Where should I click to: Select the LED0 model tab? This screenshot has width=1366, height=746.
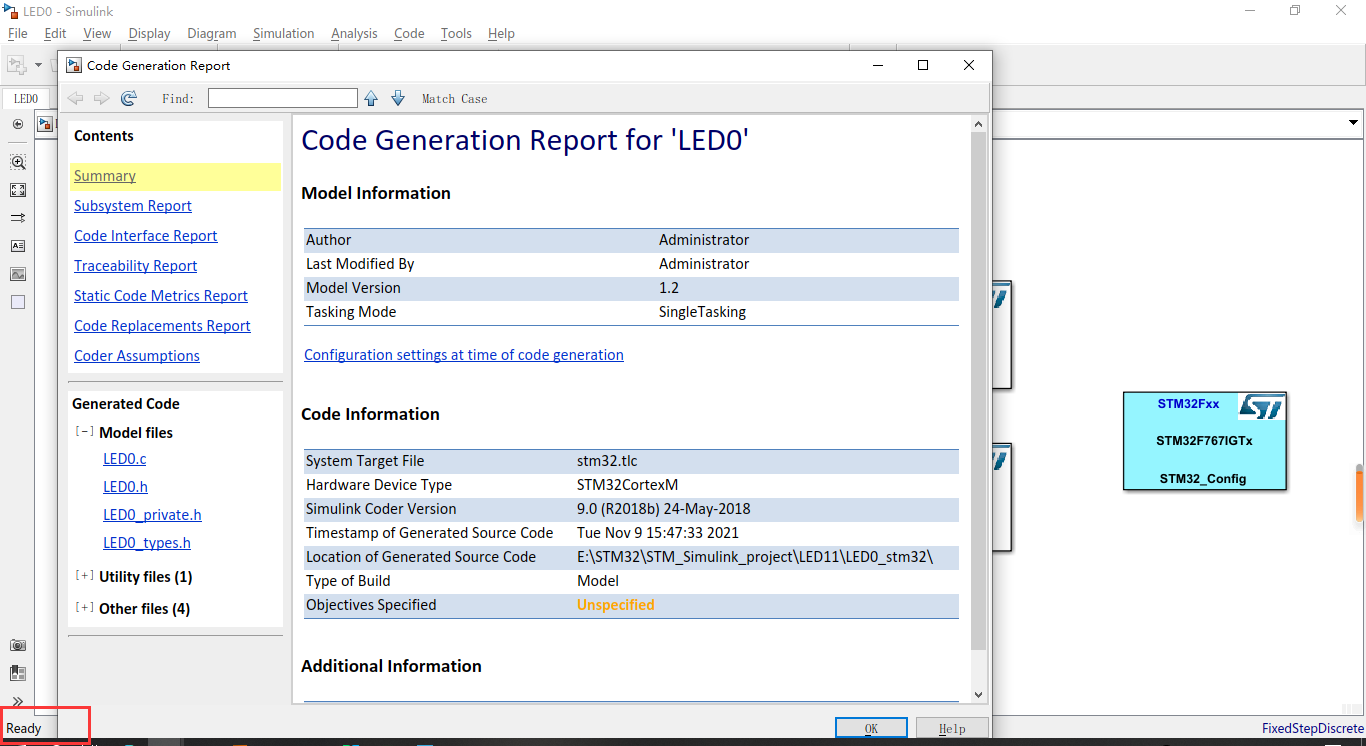(25, 99)
